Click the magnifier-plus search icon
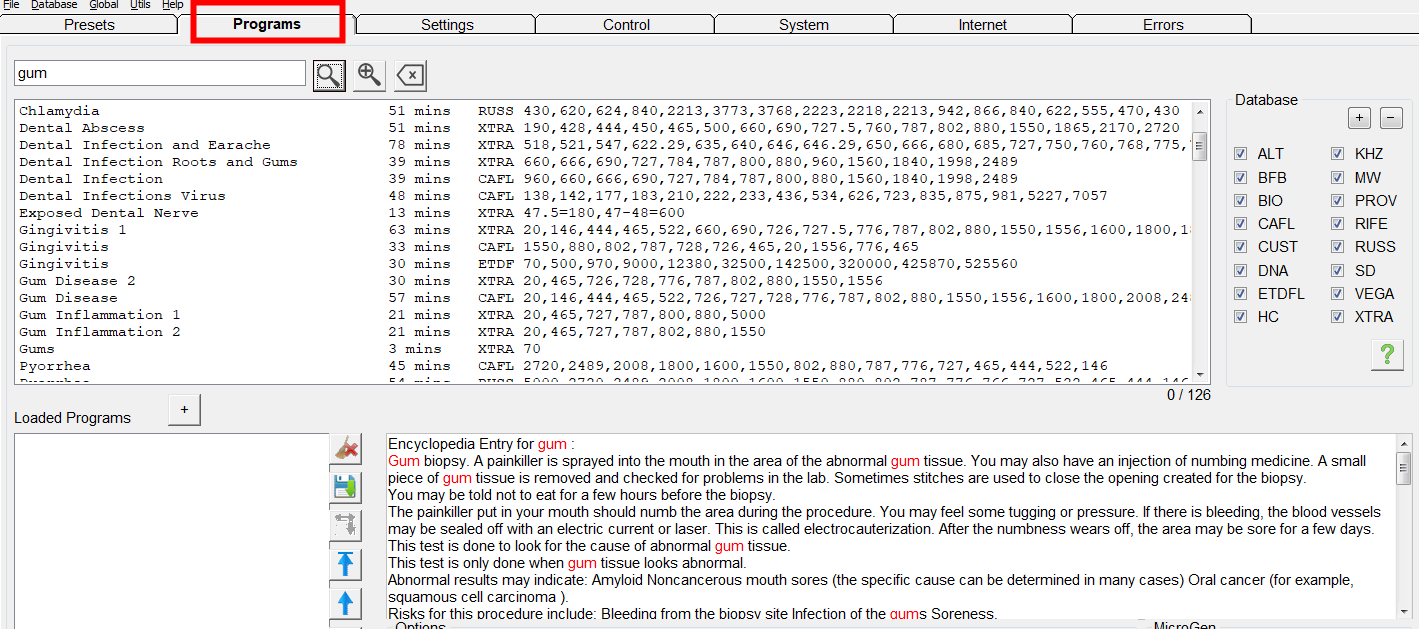The width and height of the screenshot is (1419, 629). click(x=369, y=75)
